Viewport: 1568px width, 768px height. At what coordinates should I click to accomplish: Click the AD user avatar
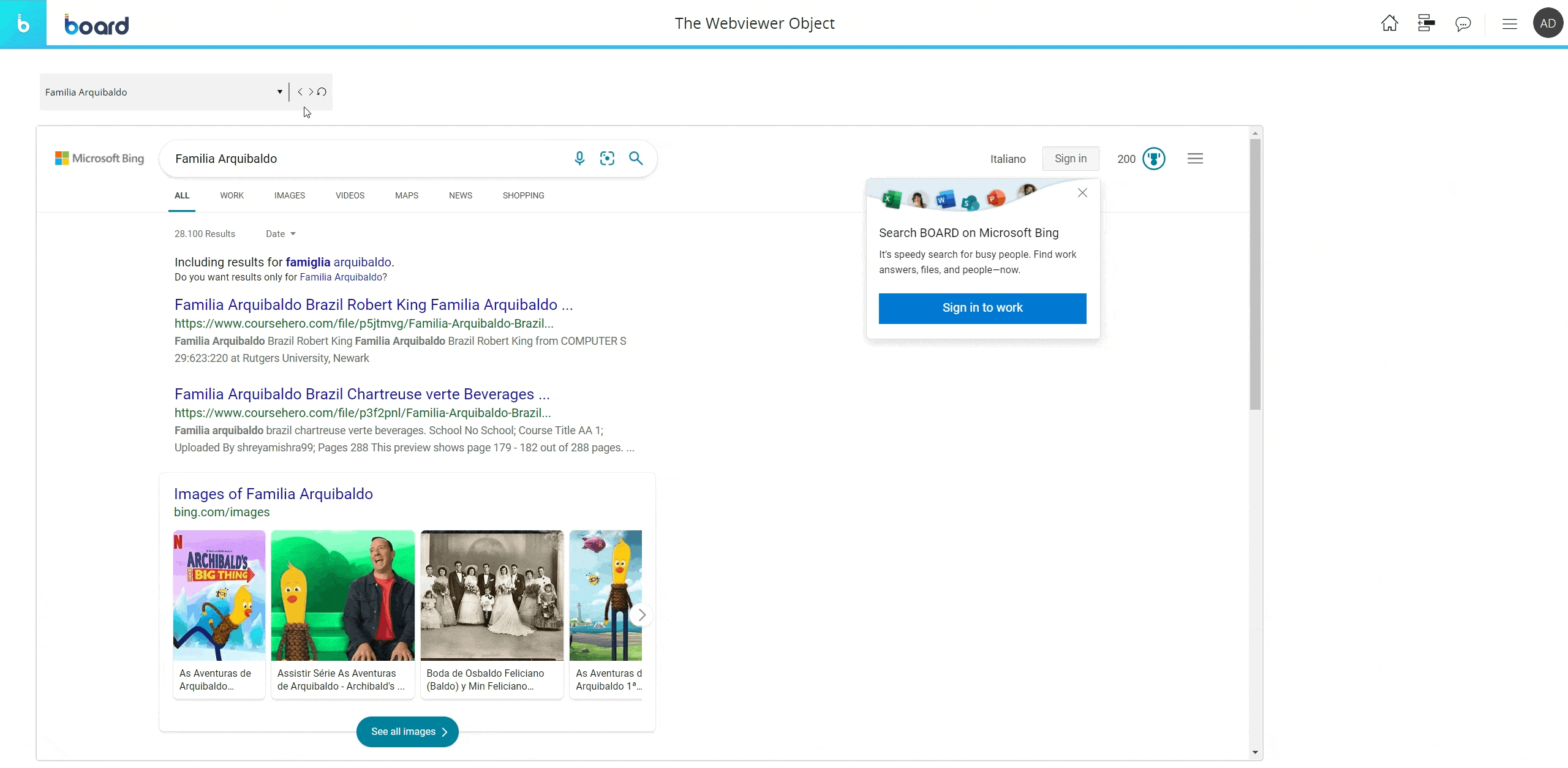pos(1548,23)
